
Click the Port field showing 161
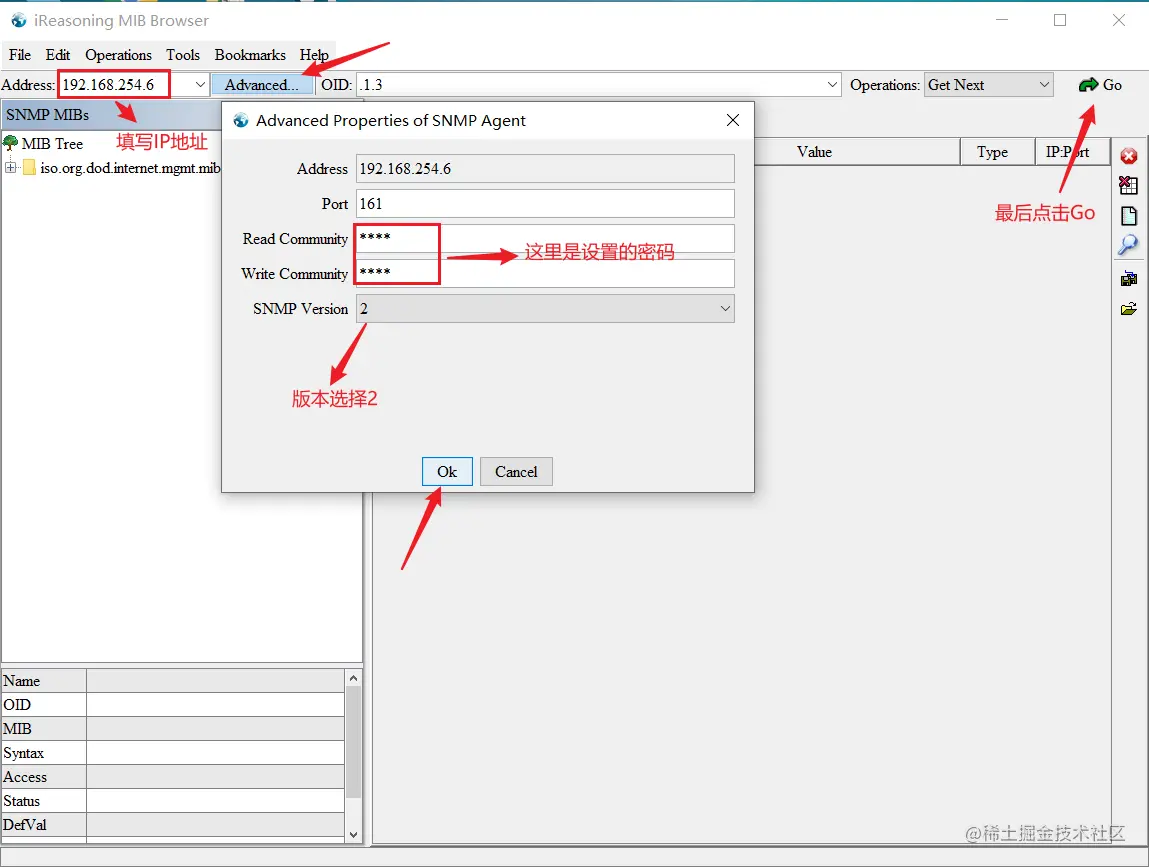pyautogui.click(x=545, y=204)
